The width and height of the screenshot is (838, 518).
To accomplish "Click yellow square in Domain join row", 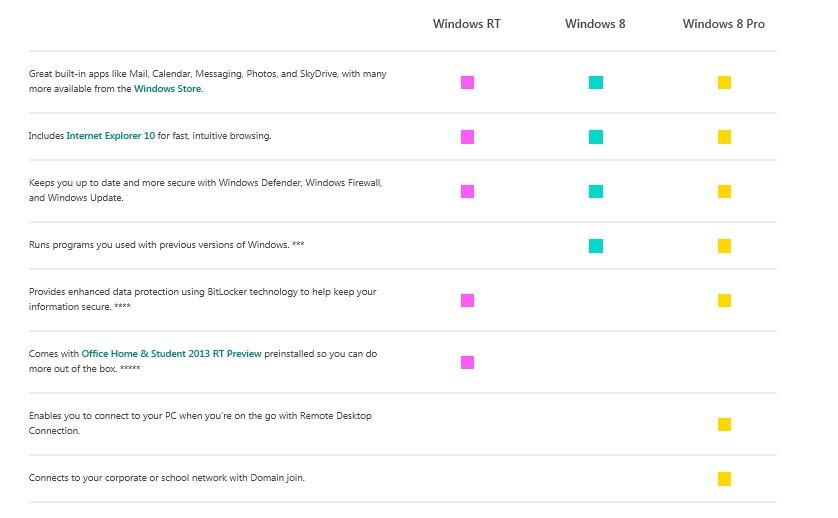I will (724, 479).
